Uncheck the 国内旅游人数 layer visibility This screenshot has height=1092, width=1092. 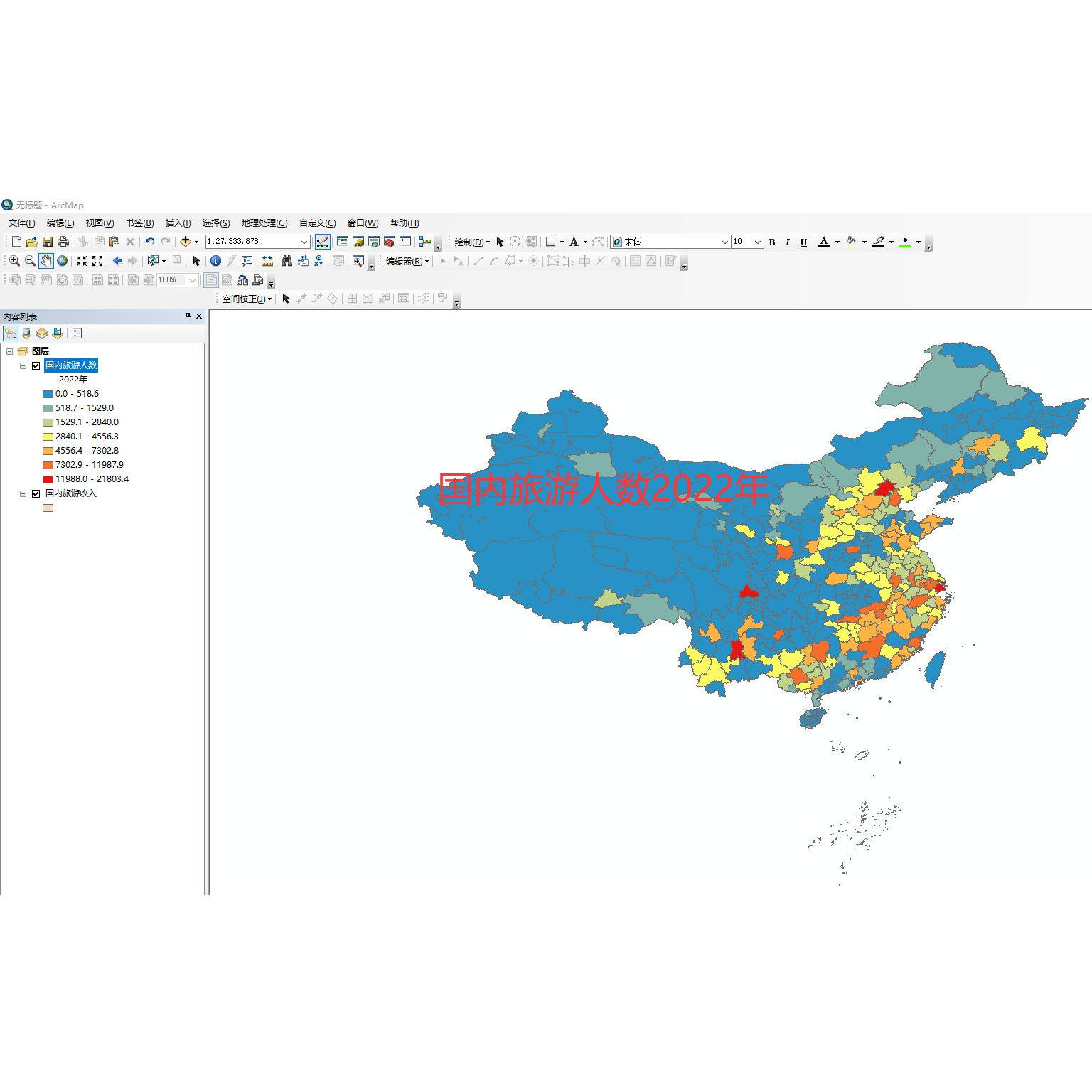pyautogui.click(x=35, y=365)
